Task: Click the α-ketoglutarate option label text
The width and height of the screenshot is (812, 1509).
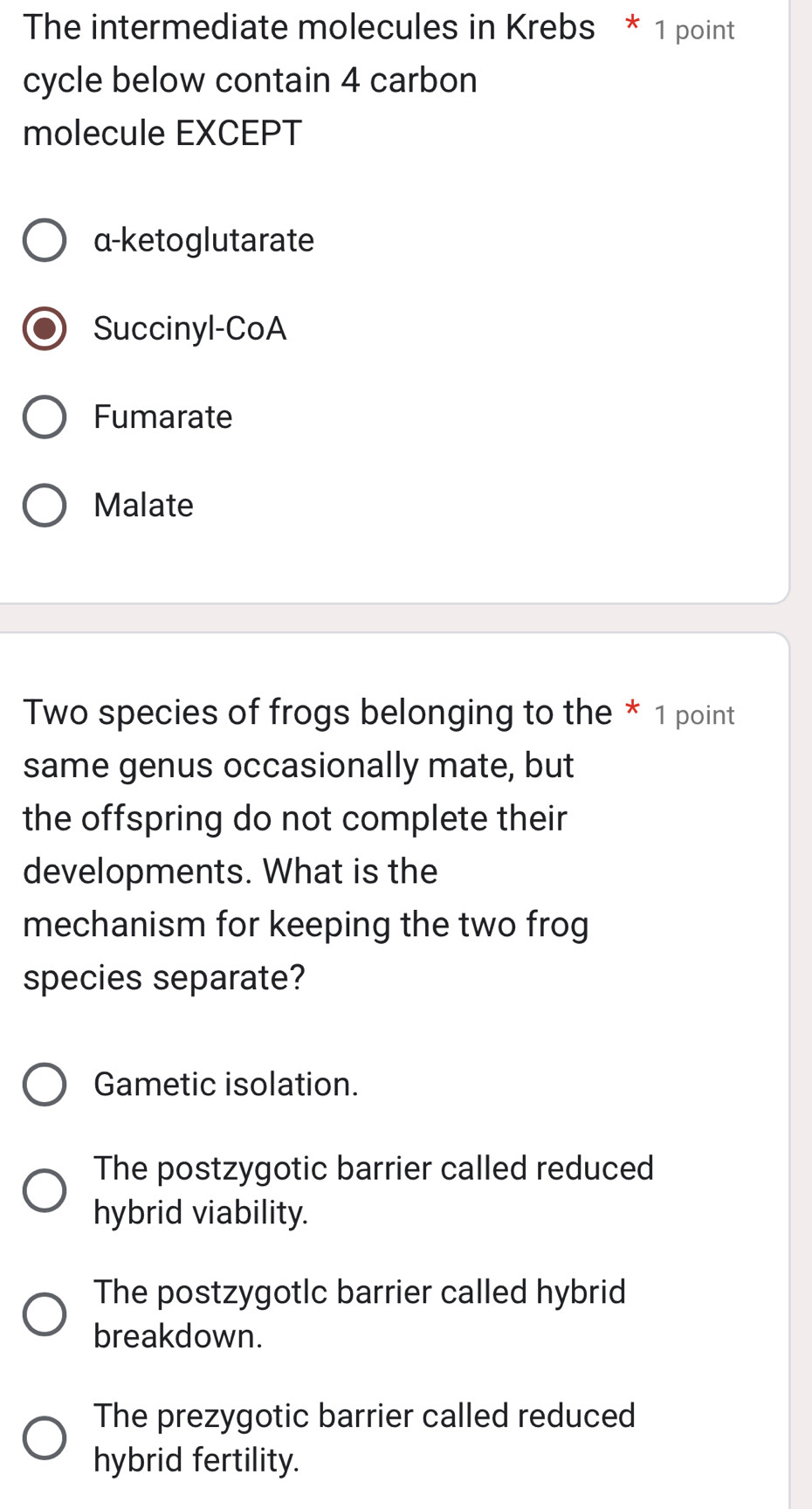Action: pos(203,240)
